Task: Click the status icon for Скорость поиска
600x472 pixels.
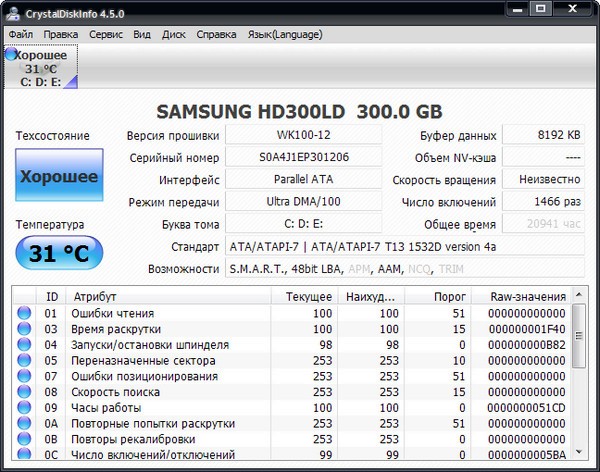Action: (24, 392)
